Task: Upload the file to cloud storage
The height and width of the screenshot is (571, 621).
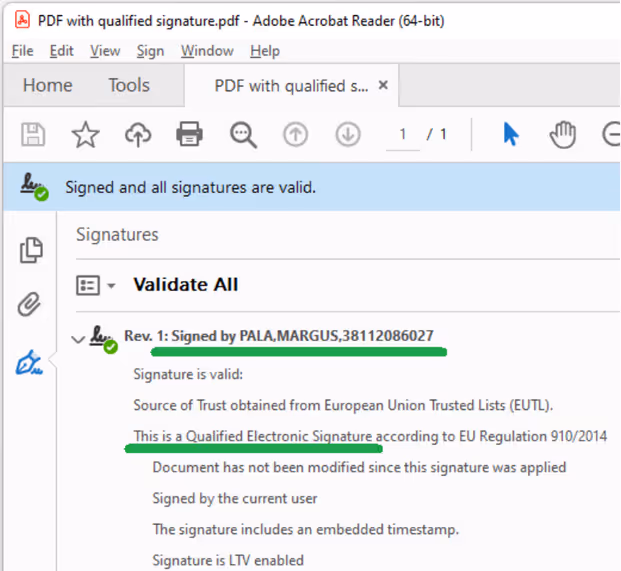Action: coord(138,135)
